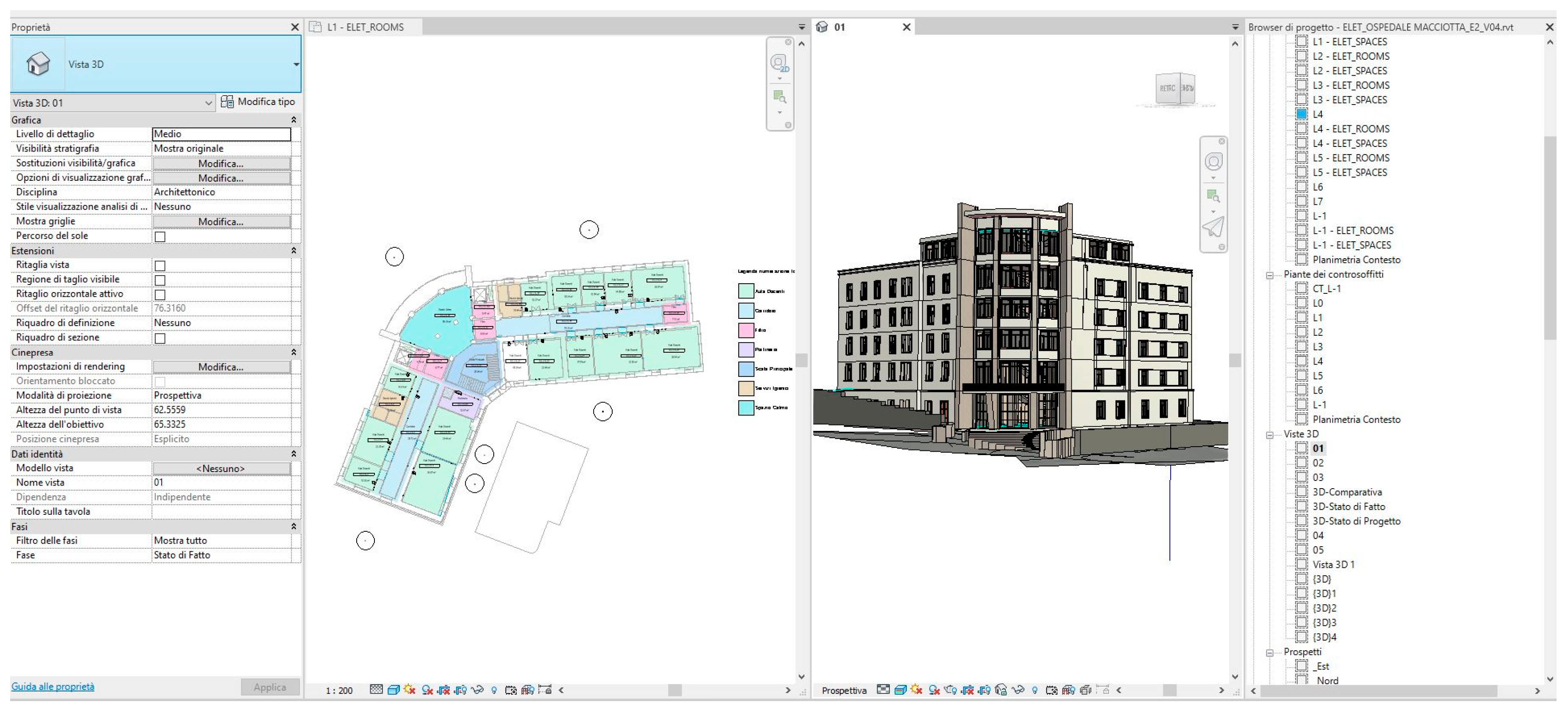Image resolution: width=1568 pixels, height=710 pixels.
Task: Check the Ritaglia vista checkbox
Action: [x=160, y=265]
